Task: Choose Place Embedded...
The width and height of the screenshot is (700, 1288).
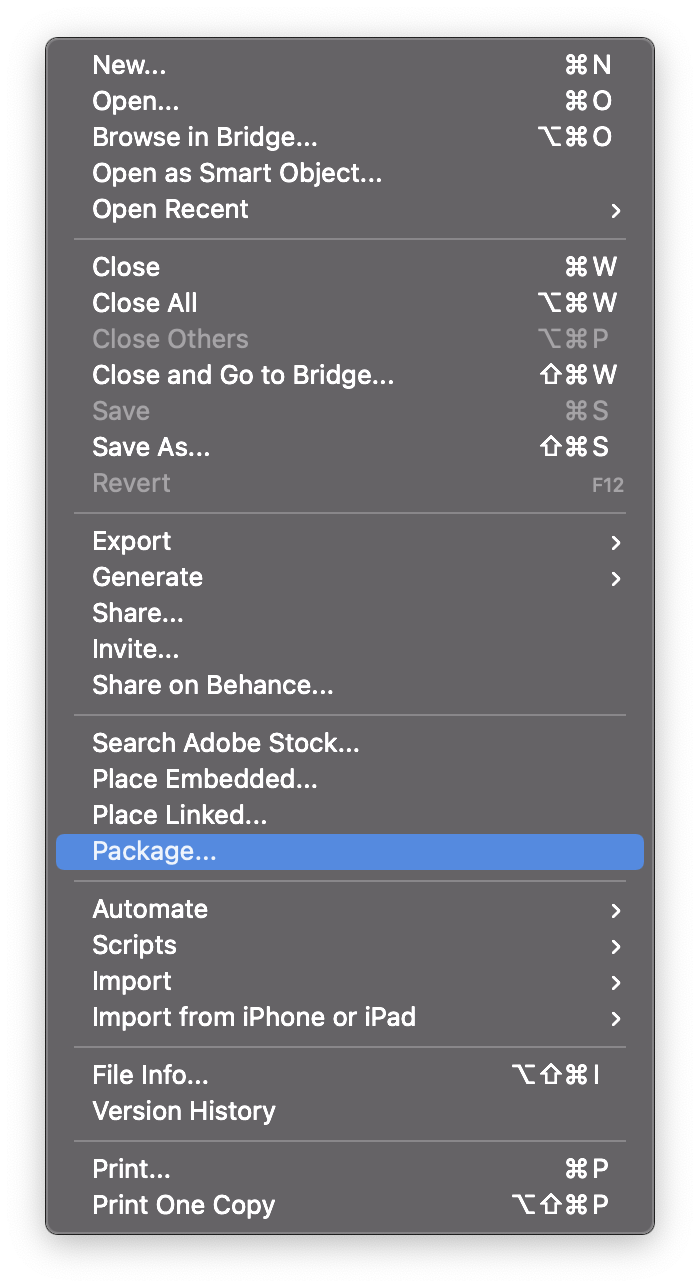Action: (x=205, y=779)
